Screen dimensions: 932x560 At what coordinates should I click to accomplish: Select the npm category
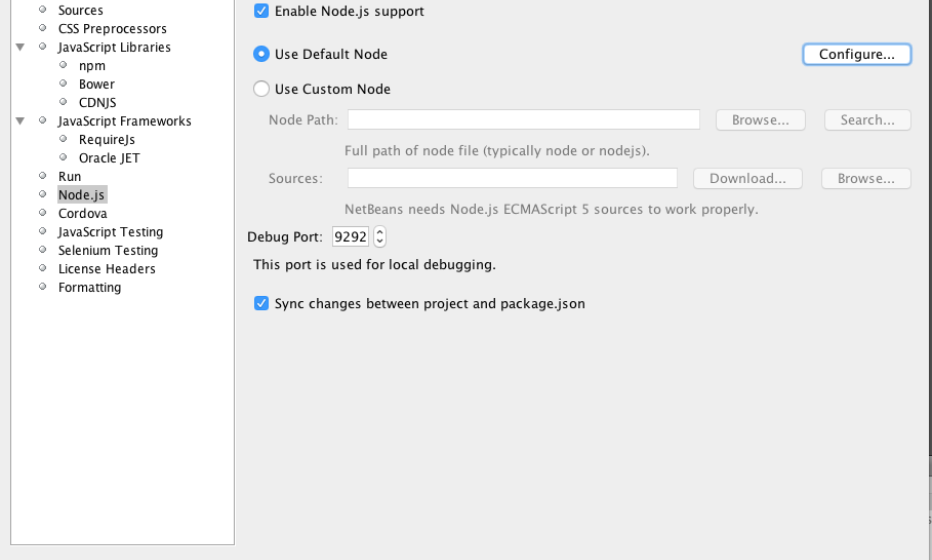92,66
